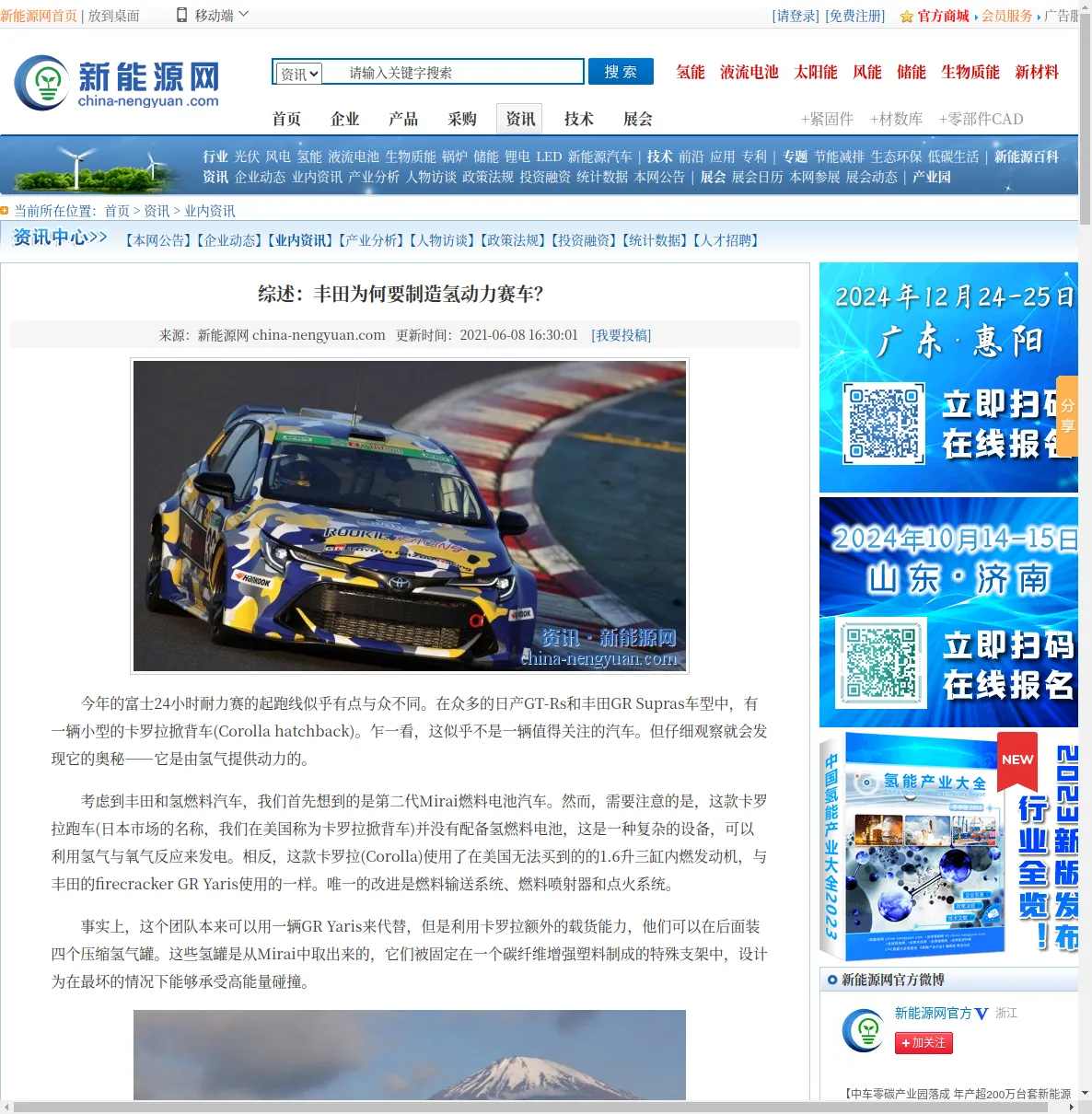Image resolution: width=1092 pixels, height=1114 pixels.
Task: Click 政策法规 in the blue 资讯 row
Action: point(488,177)
